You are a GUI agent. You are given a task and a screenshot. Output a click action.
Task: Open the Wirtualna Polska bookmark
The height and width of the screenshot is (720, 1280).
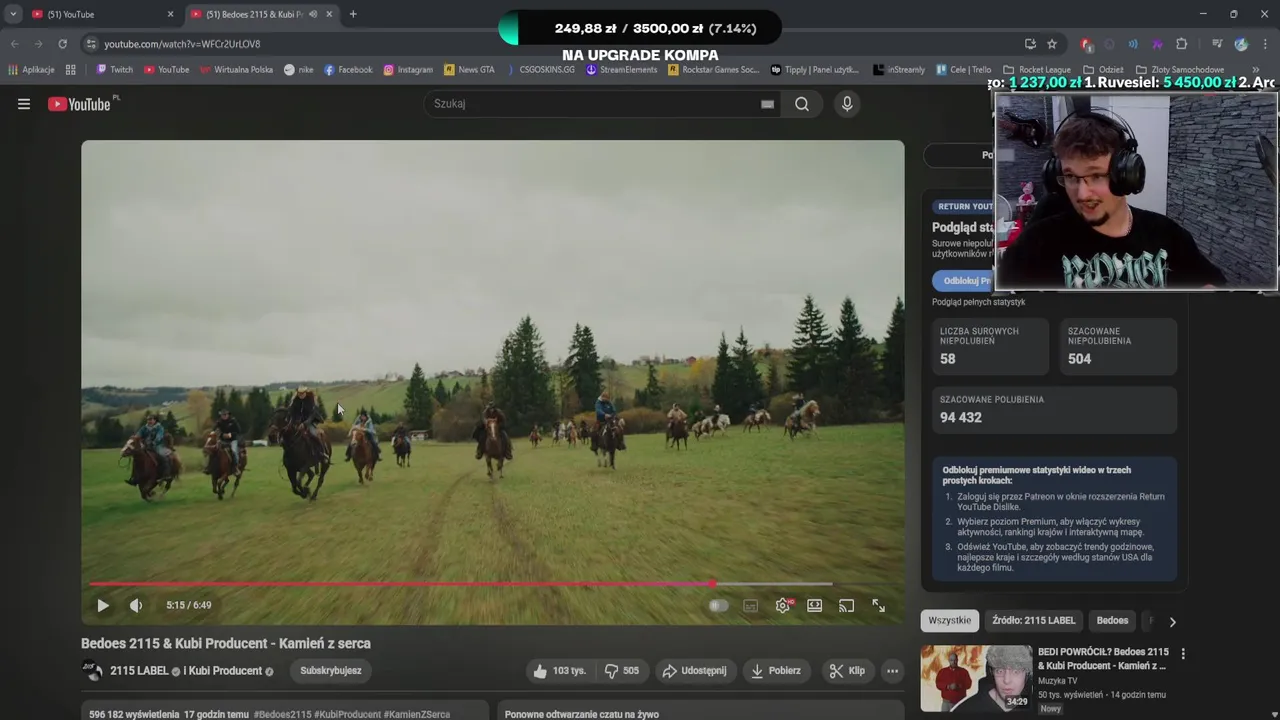236,70
